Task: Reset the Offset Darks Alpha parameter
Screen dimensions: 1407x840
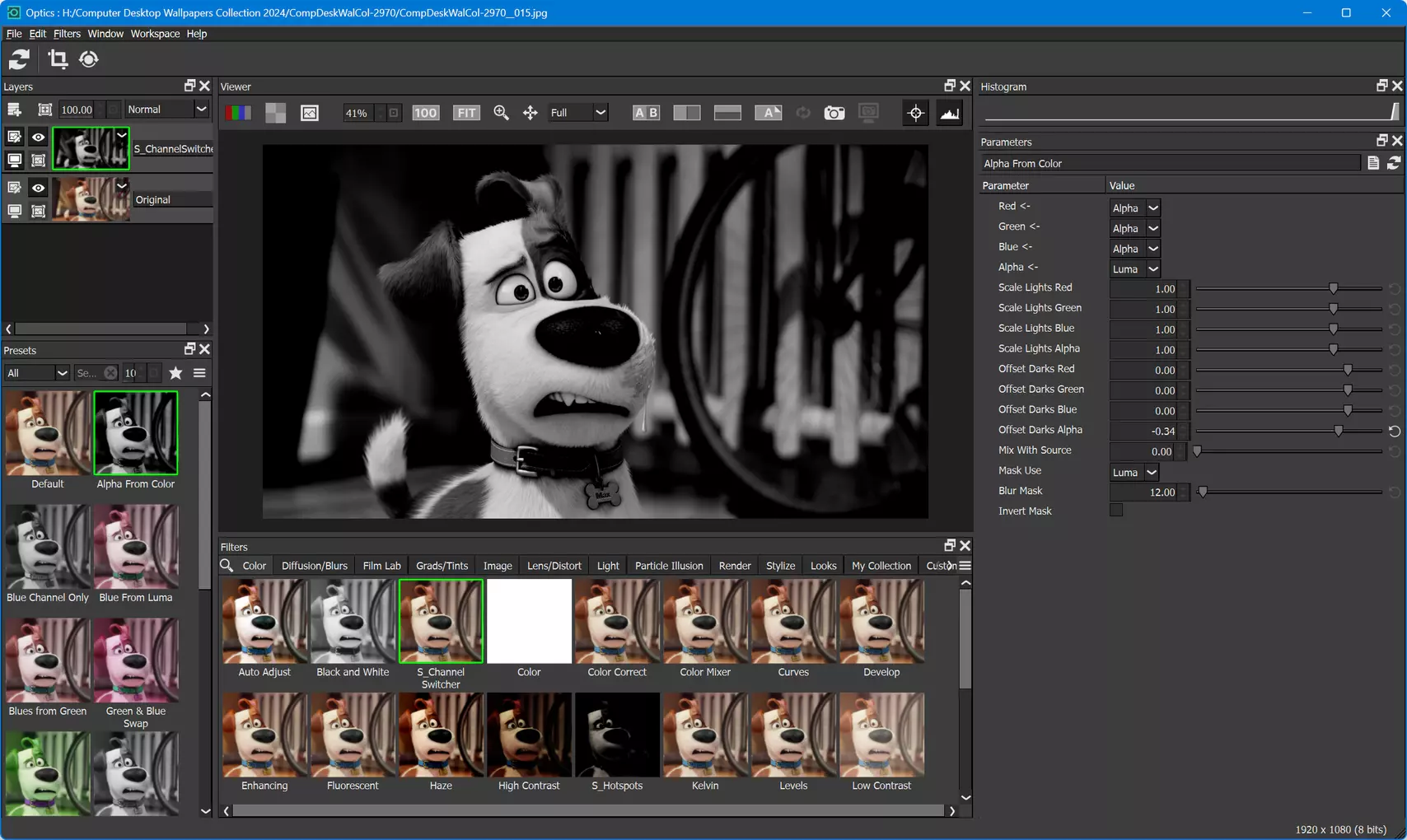Action: point(1394,431)
